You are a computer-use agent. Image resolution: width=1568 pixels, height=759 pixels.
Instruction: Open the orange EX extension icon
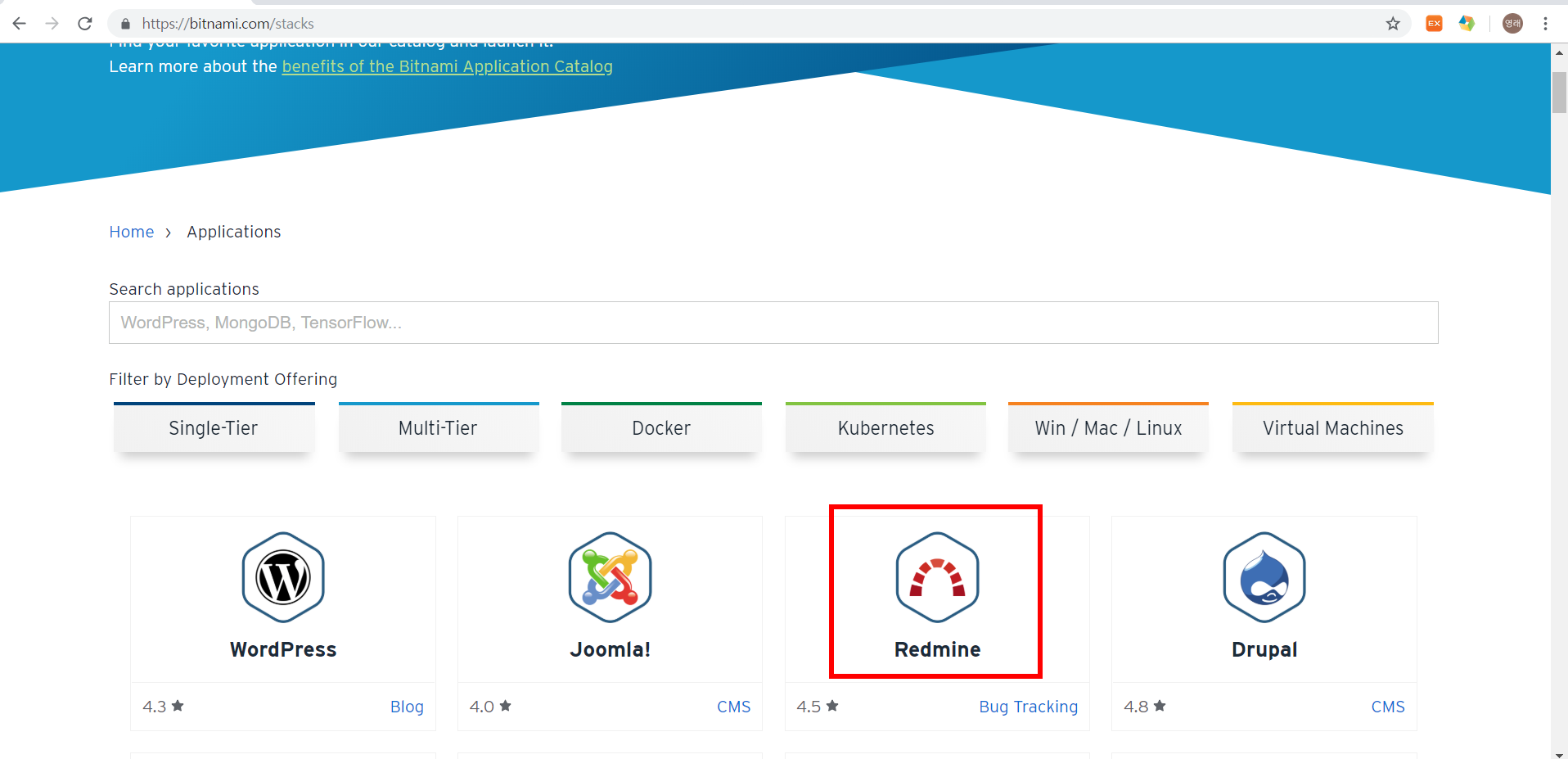click(x=1434, y=24)
